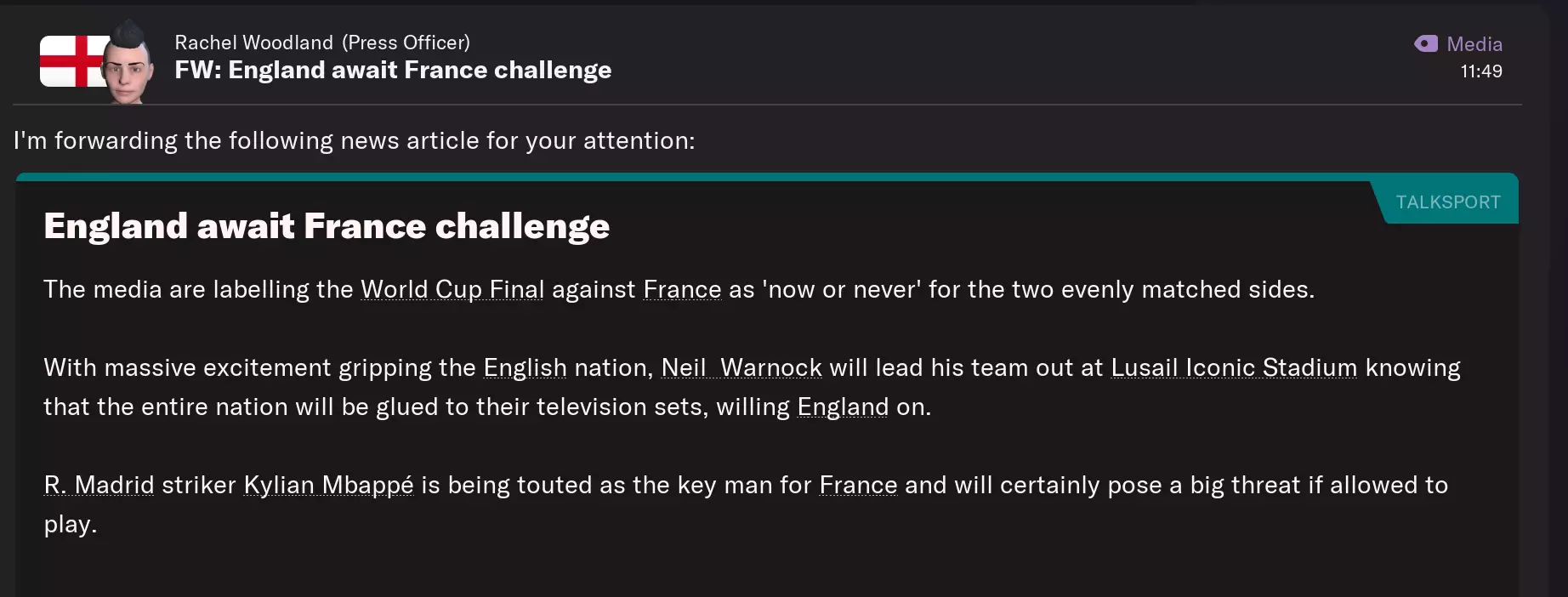Screen dimensions: 1568x597
Task: Click the TALKSPORT source badge
Action: tap(1448, 202)
